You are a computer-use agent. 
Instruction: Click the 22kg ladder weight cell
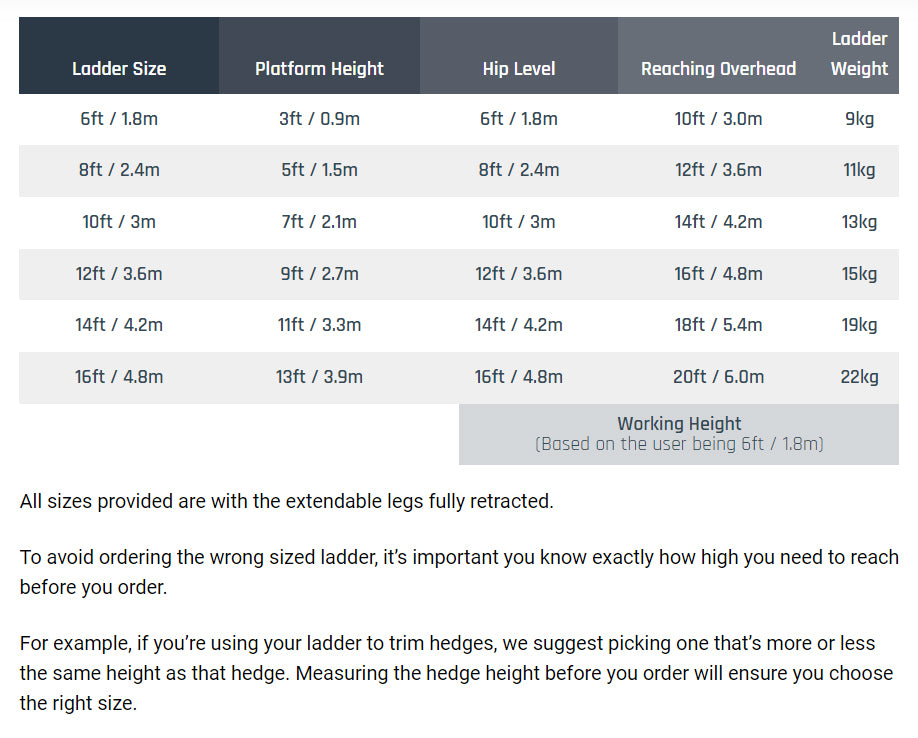(x=859, y=377)
